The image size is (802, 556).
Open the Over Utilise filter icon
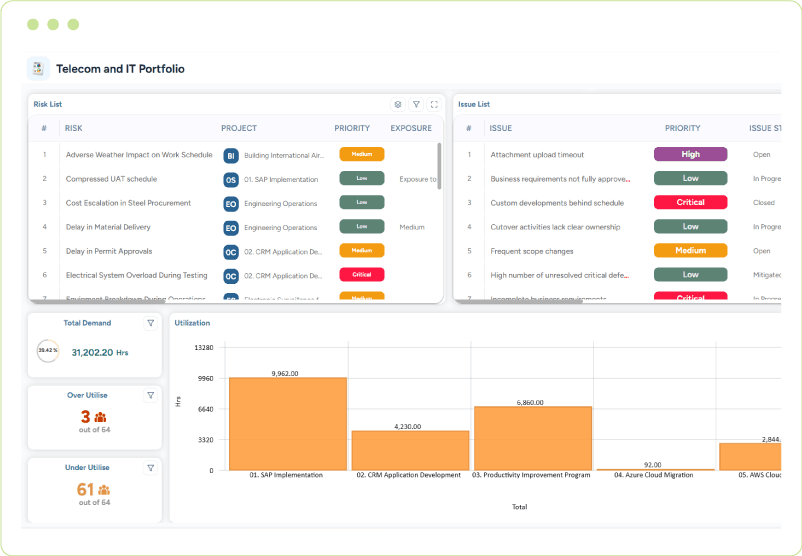point(151,395)
